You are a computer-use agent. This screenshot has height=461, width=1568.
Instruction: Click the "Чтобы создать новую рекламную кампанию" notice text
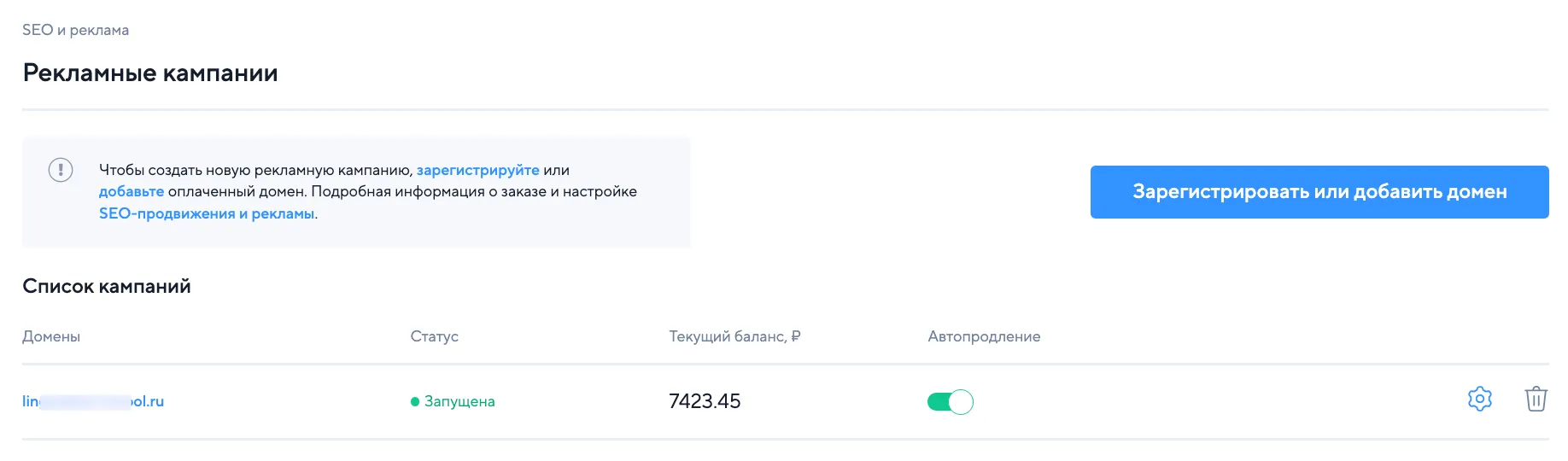[x=256, y=170]
